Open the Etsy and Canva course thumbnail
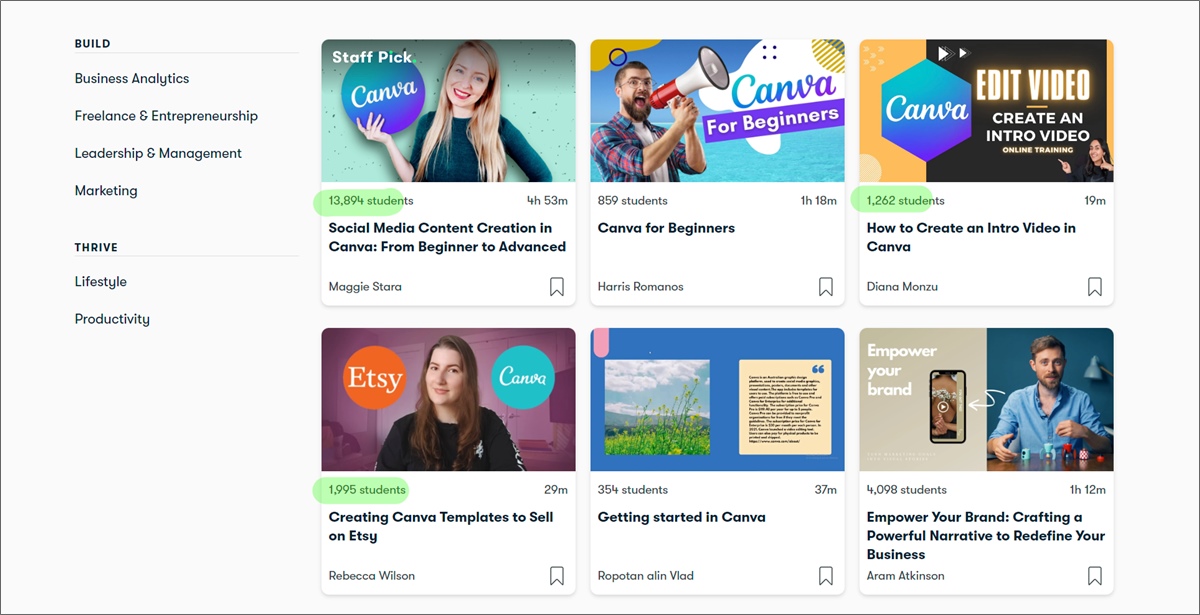Viewport: 1200px width, 615px height. point(448,400)
